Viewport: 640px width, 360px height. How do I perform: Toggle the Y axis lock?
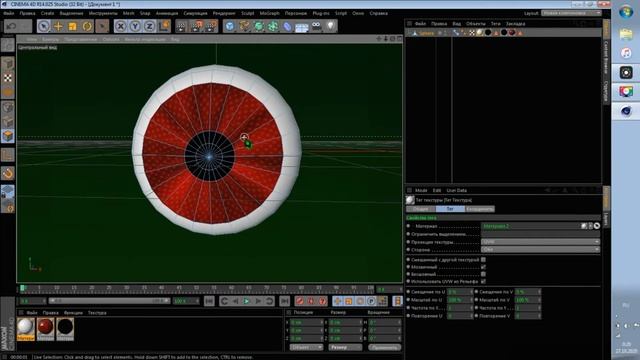coord(135,26)
